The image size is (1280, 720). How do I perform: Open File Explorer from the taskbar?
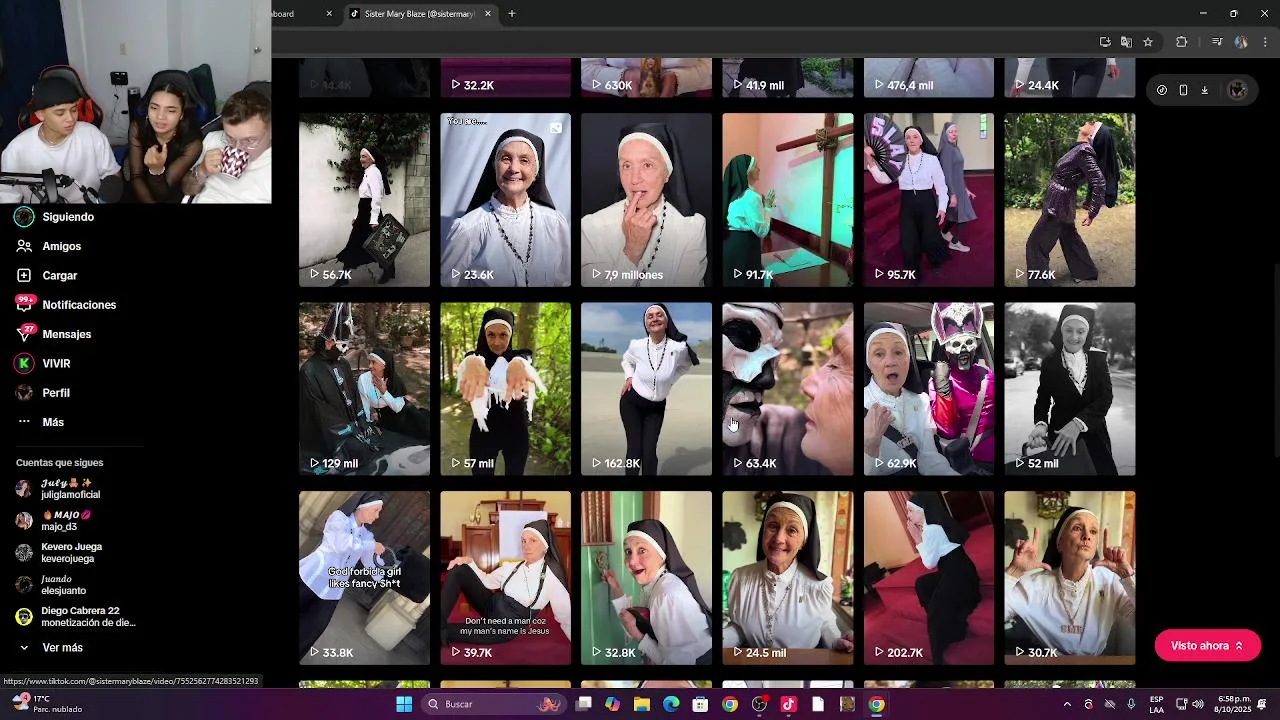[x=642, y=704]
